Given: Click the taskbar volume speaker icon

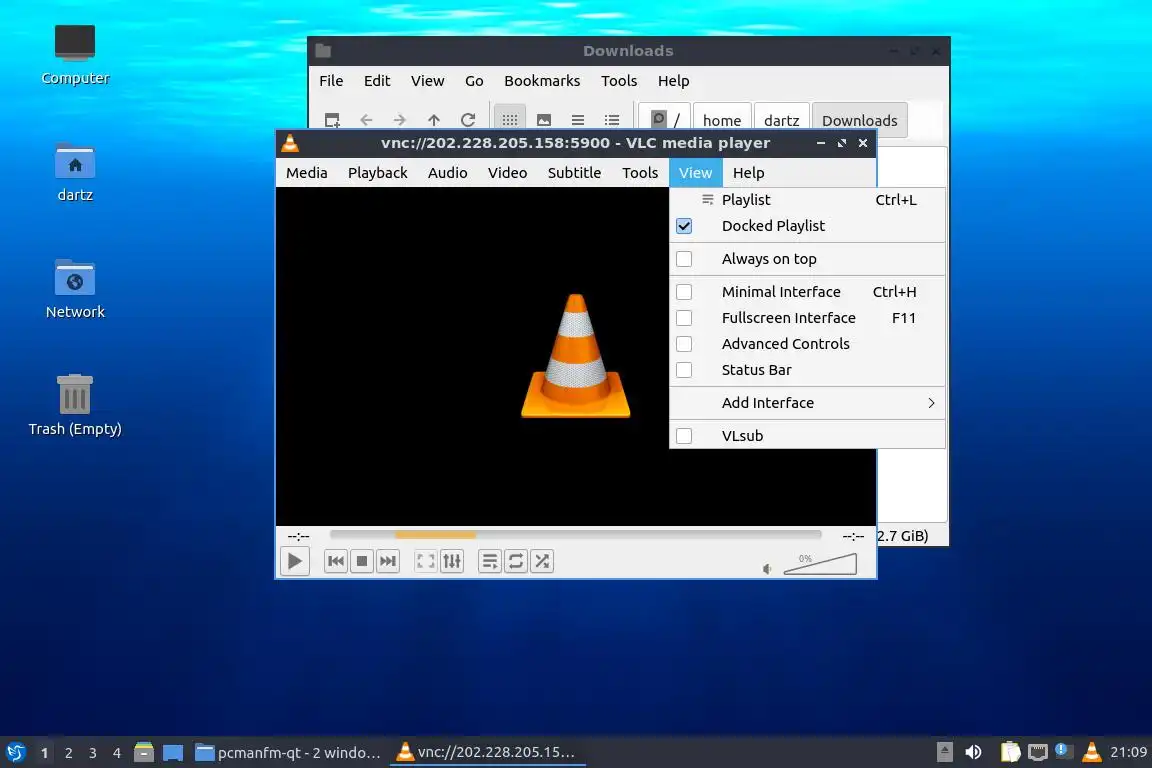Looking at the screenshot, I should pos(973,752).
